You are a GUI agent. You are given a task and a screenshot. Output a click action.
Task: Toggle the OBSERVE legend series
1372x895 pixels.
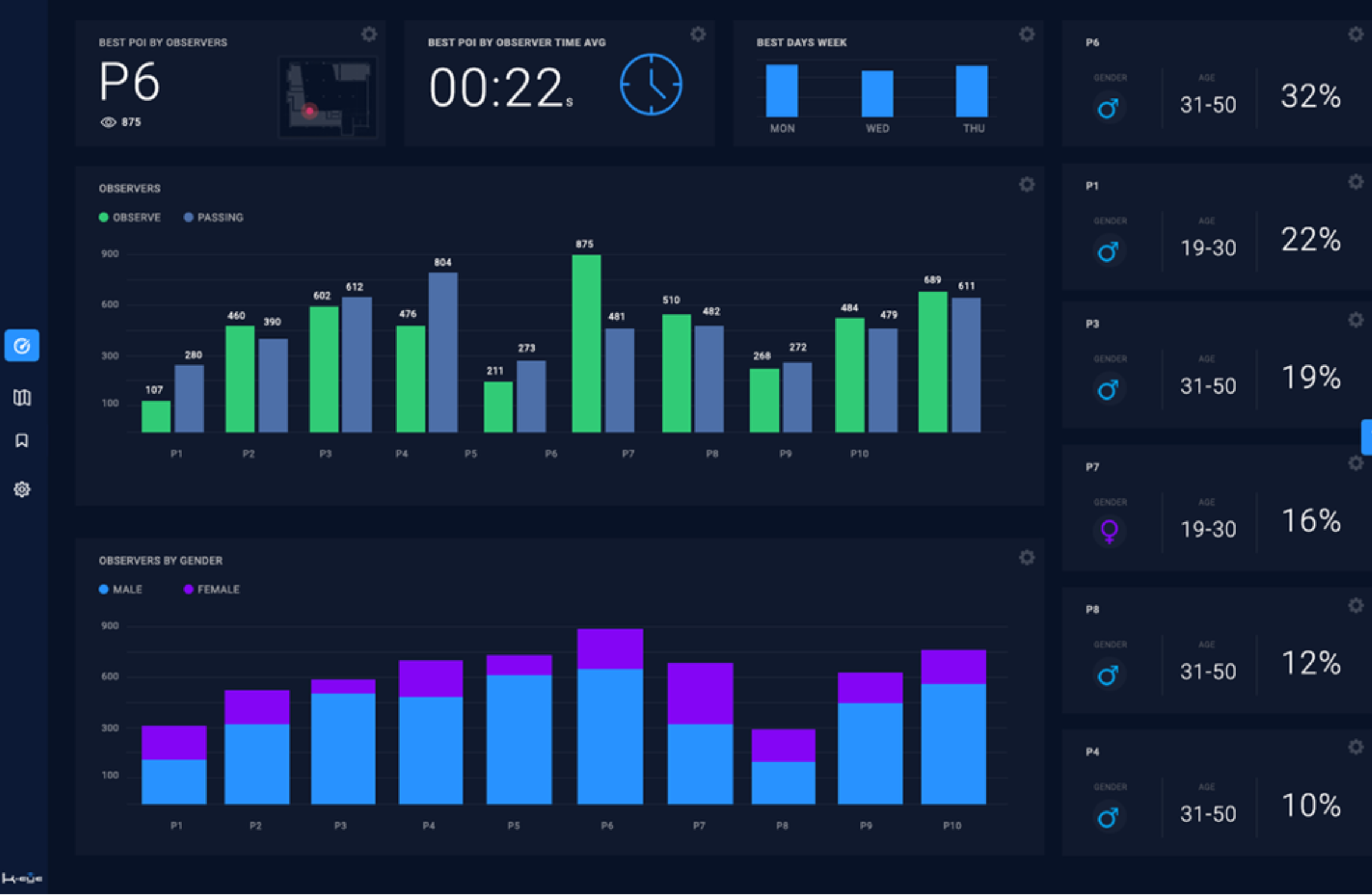[130, 217]
